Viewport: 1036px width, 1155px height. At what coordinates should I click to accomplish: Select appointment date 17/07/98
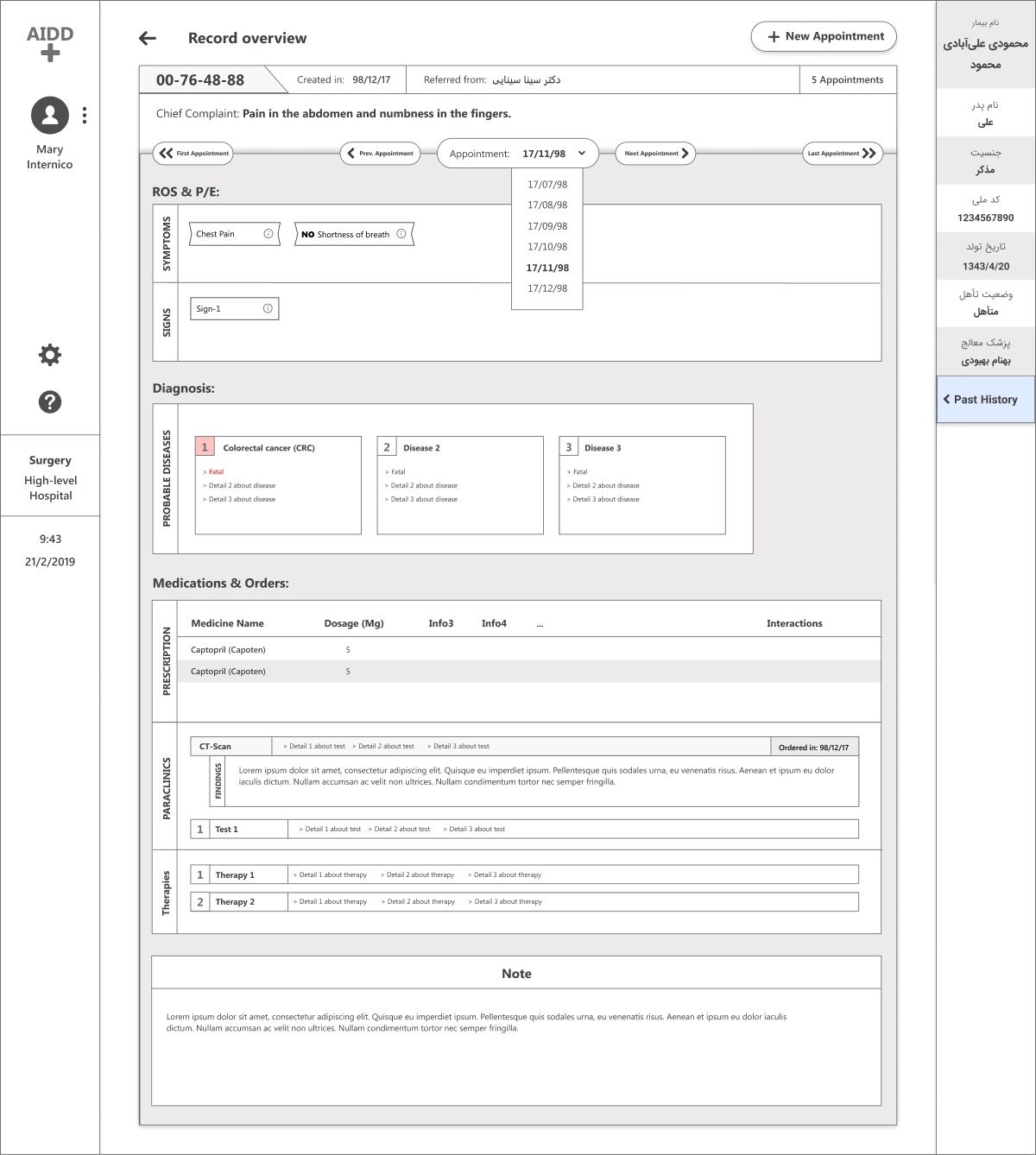547,185
